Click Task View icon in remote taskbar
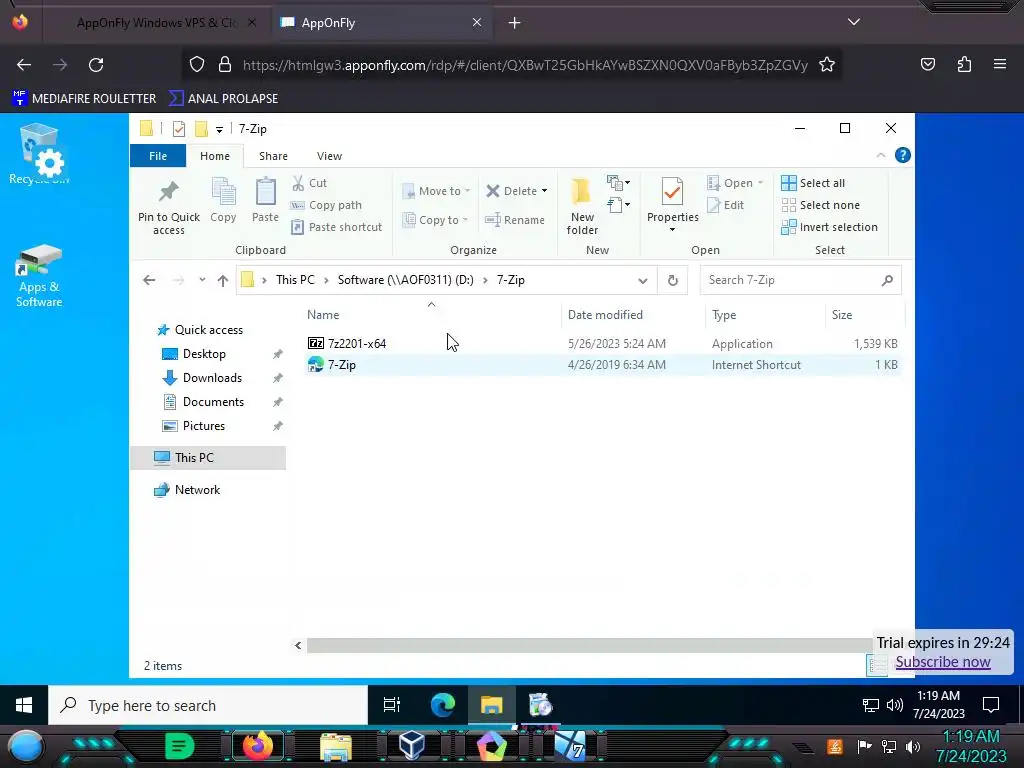Viewport: 1024px width, 768px height. pyautogui.click(x=392, y=705)
